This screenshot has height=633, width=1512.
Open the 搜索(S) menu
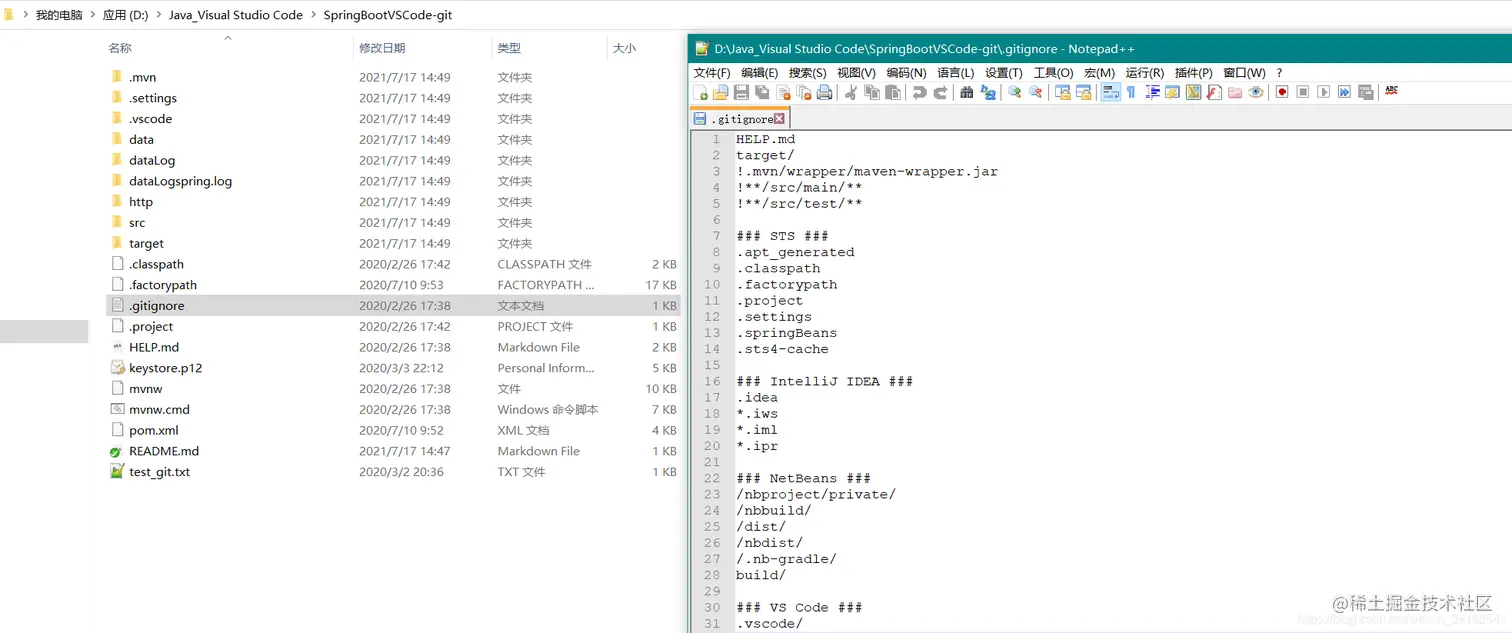807,73
